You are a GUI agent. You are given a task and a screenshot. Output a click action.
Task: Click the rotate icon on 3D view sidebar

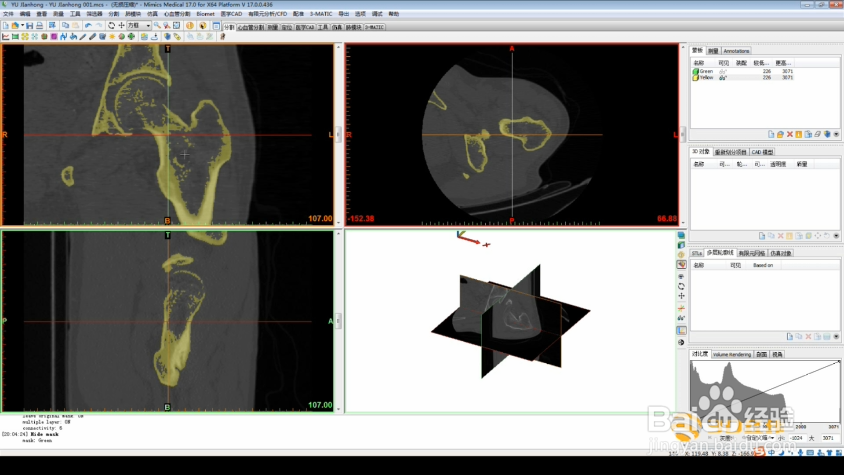pyautogui.click(x=681, y=287)
